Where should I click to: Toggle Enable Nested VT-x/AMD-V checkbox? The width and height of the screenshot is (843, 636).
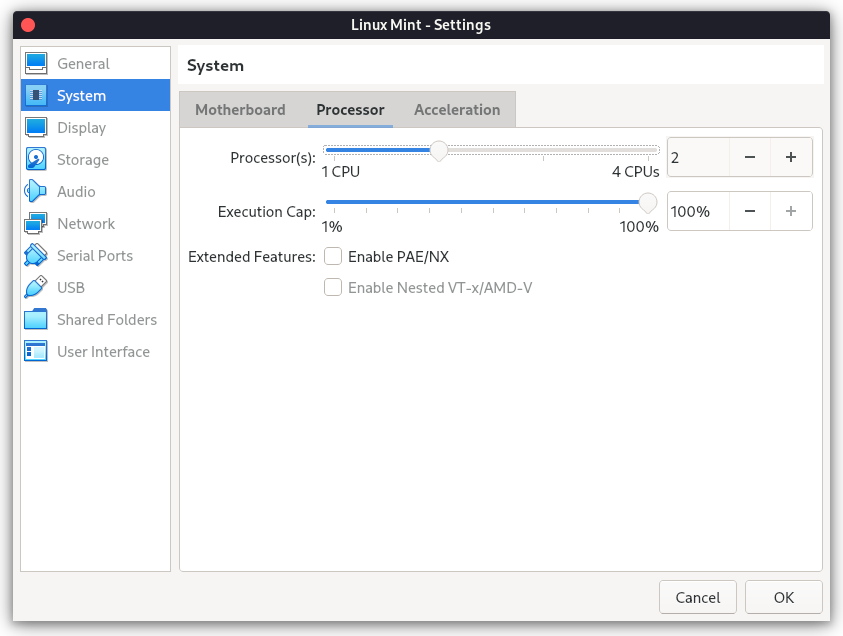[x=333, y=287]
